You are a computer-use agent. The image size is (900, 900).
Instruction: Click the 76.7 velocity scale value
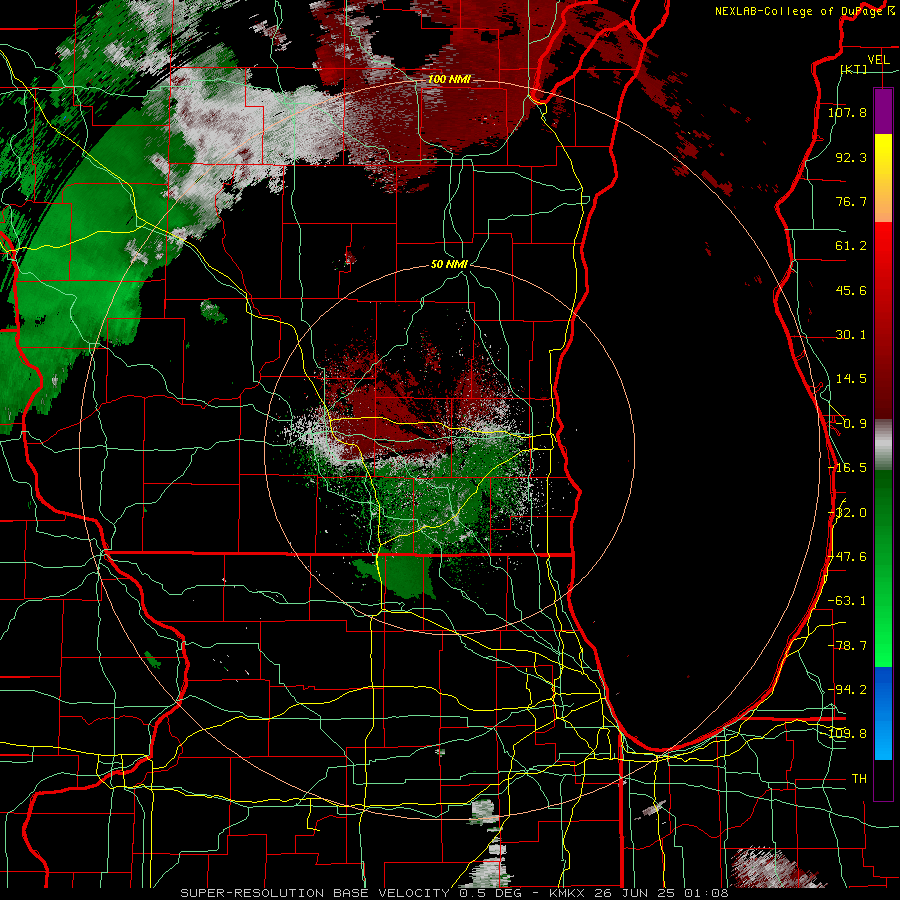tap(851, 201)
